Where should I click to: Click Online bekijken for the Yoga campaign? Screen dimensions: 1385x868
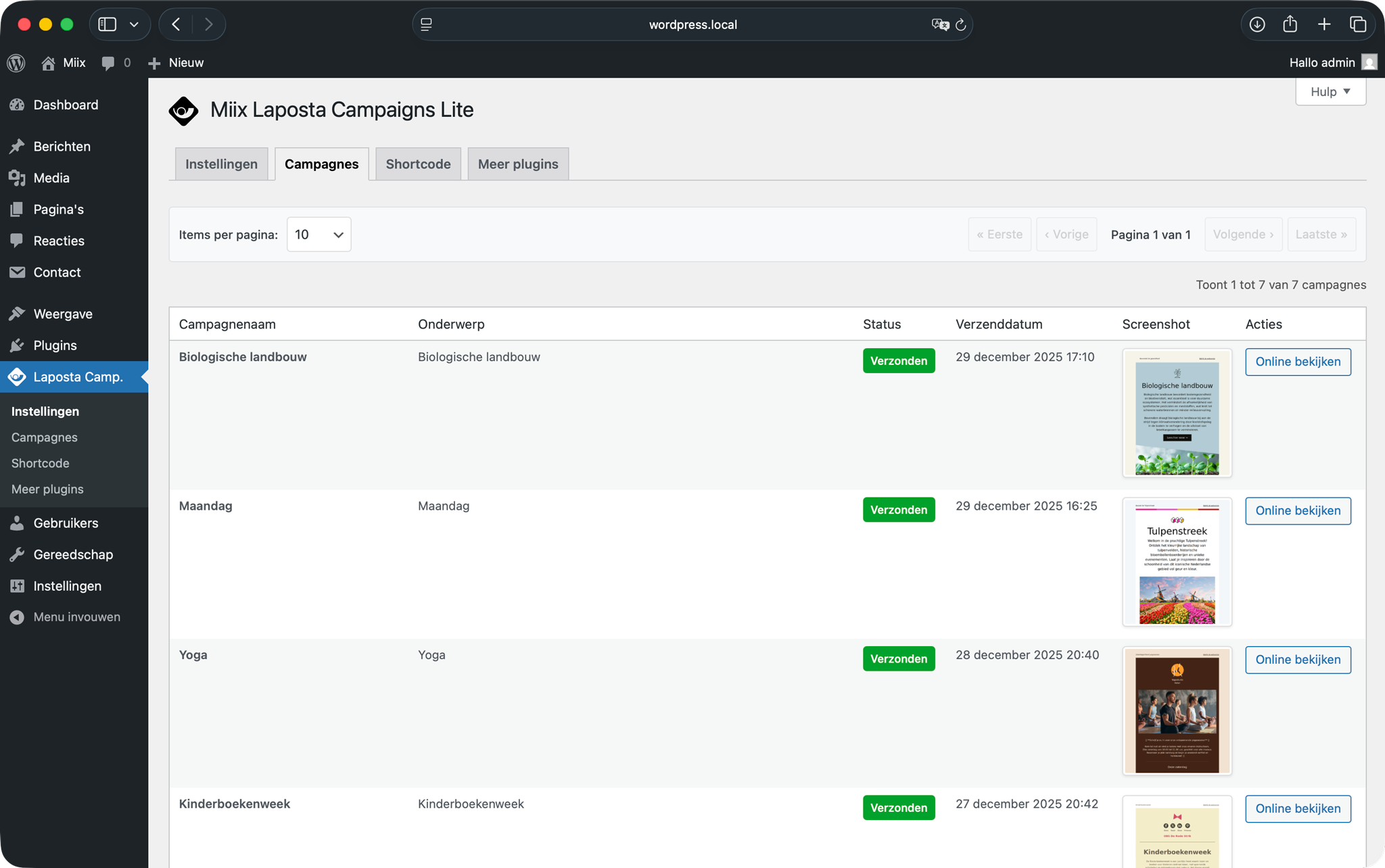1297,660
